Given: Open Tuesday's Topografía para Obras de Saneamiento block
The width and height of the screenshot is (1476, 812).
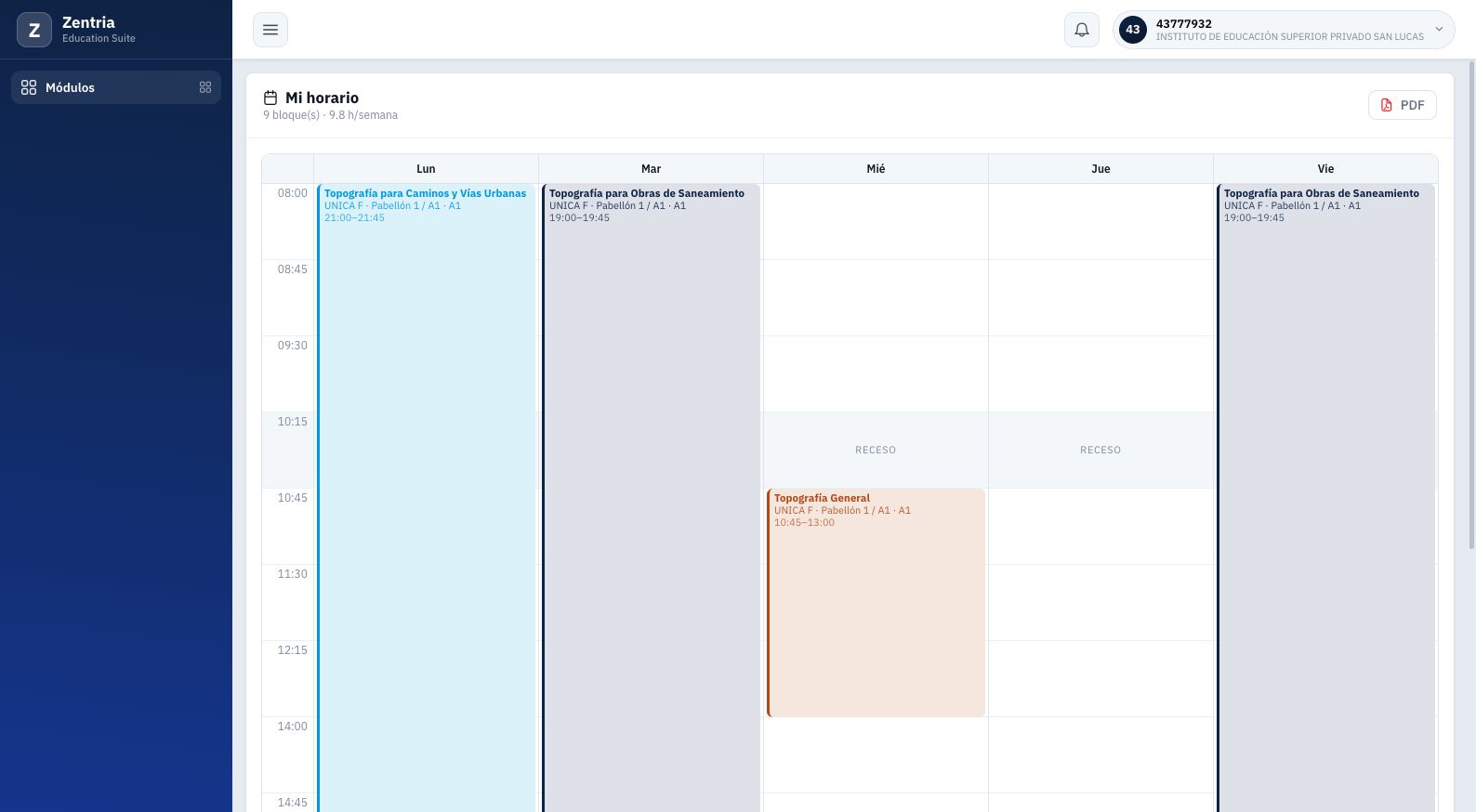Looking at the screenshot, I should pos(651,498).
